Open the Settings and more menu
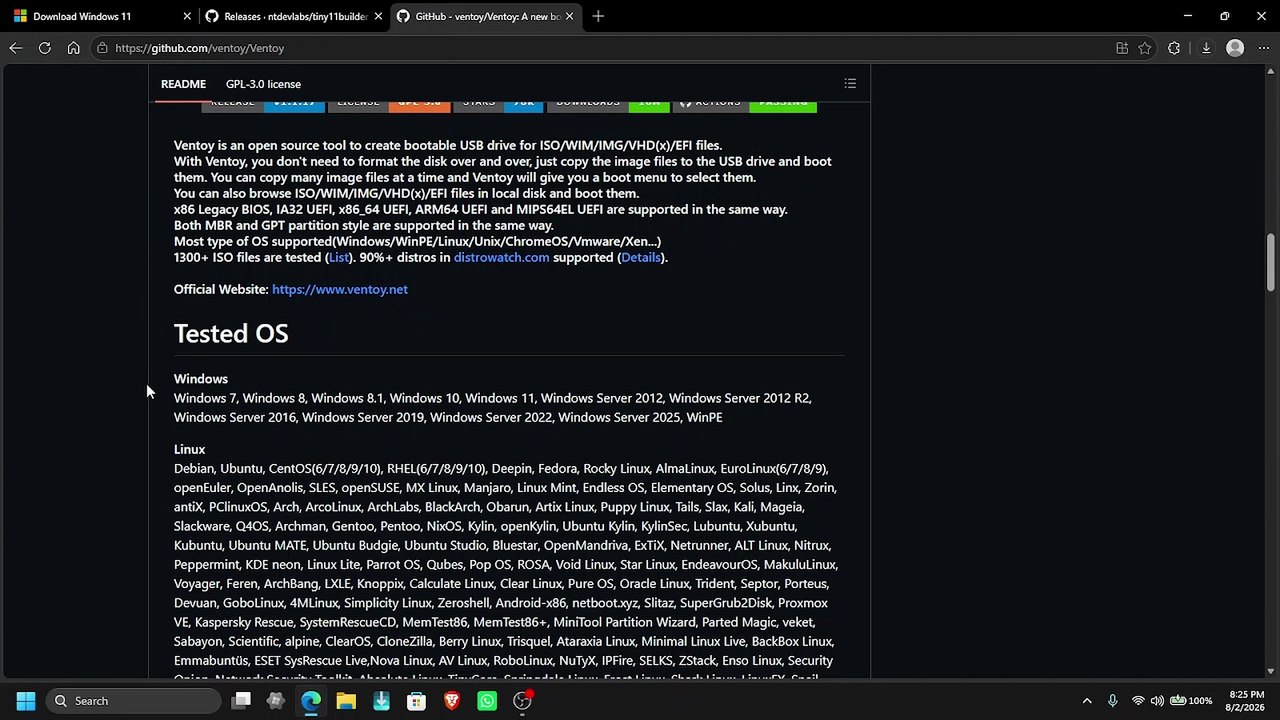 tap(1262, 48)
